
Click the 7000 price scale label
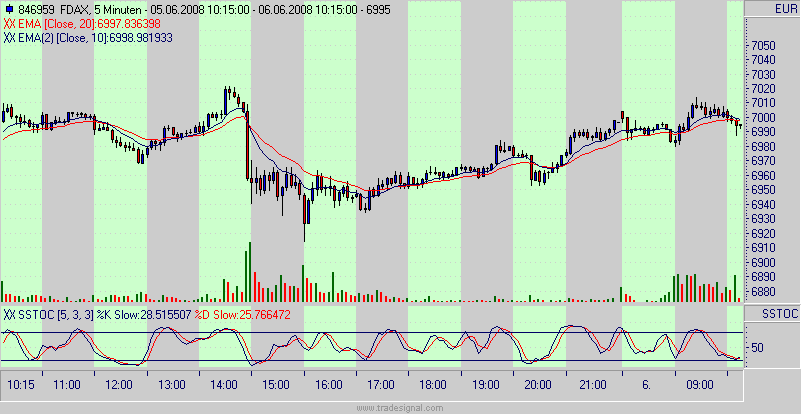763,118
